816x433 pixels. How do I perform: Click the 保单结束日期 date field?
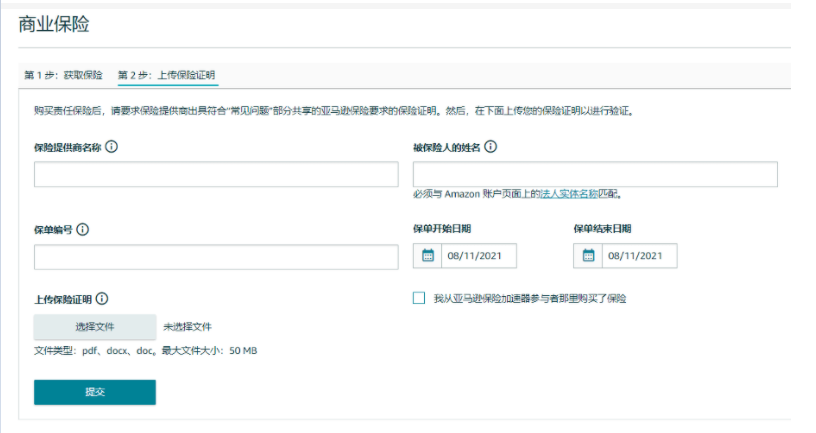(x=640, y=256)
